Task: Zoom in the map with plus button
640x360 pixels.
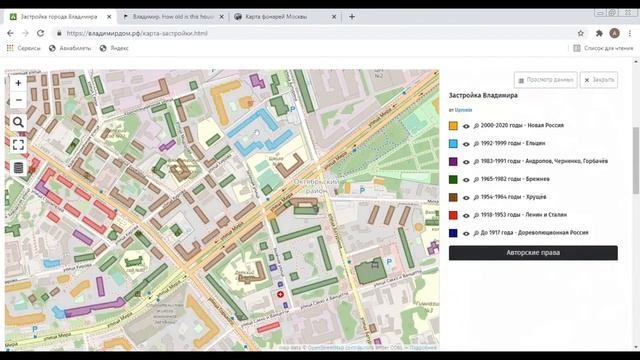Action: click(18, 83)
